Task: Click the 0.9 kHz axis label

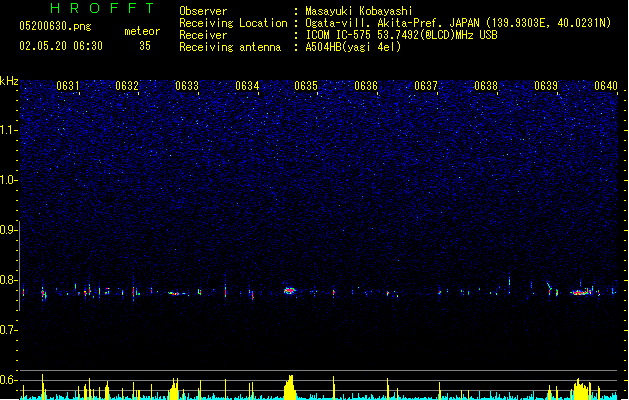Action: 9,230
